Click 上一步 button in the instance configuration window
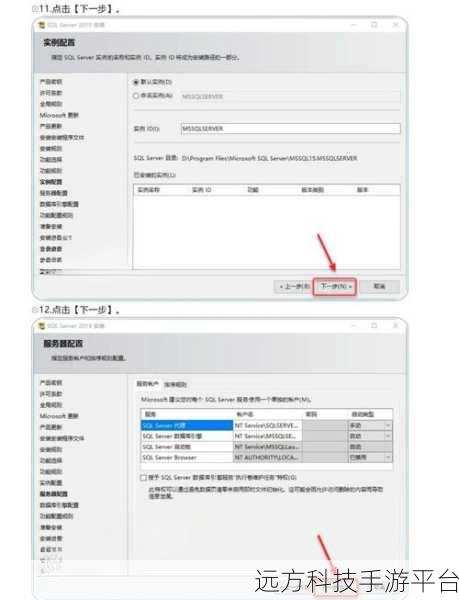Screen dimensions: 459x600 pyautogui.click(x=293, y=286)
